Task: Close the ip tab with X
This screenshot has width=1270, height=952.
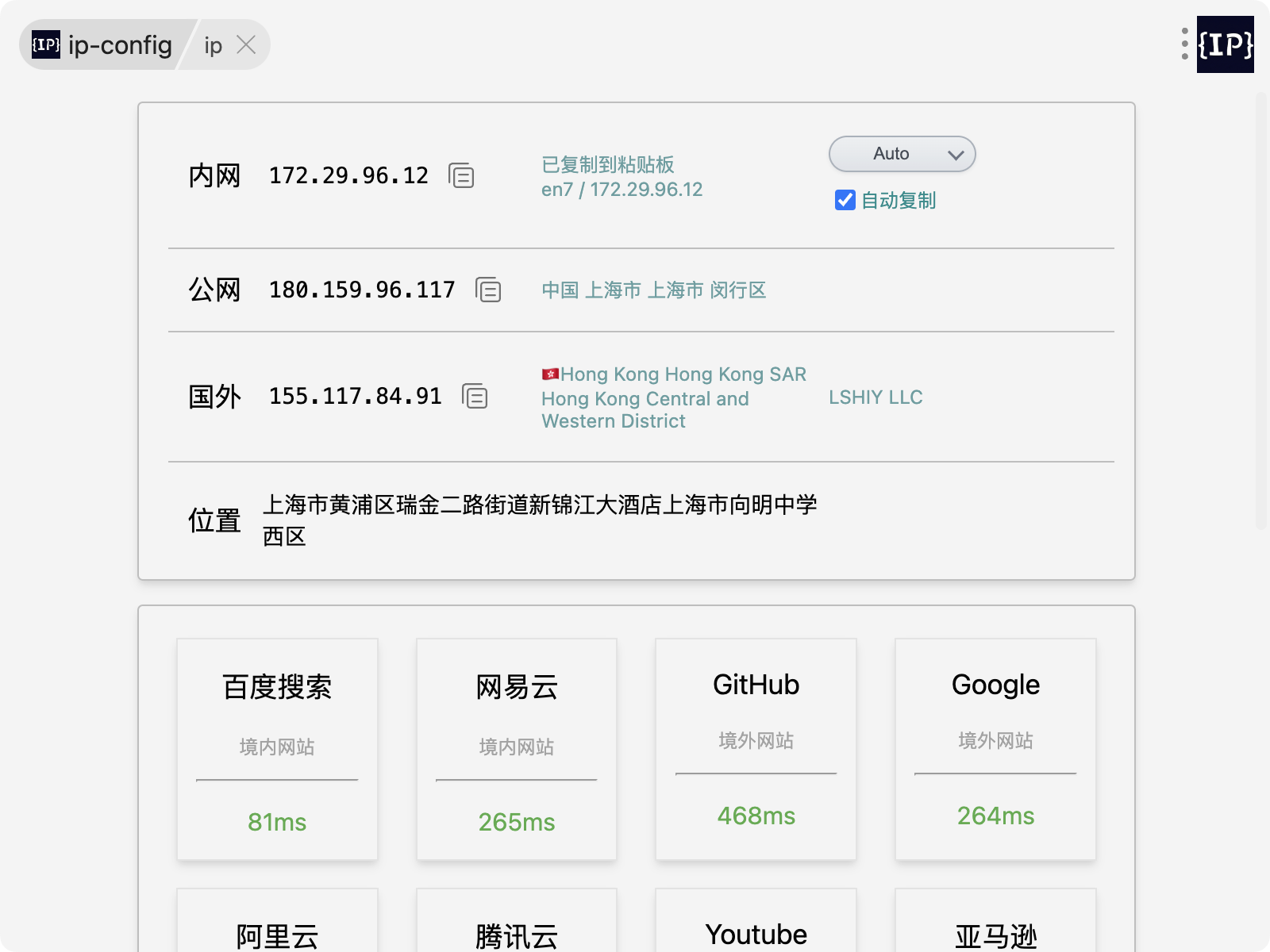Action: pos(247,45)
